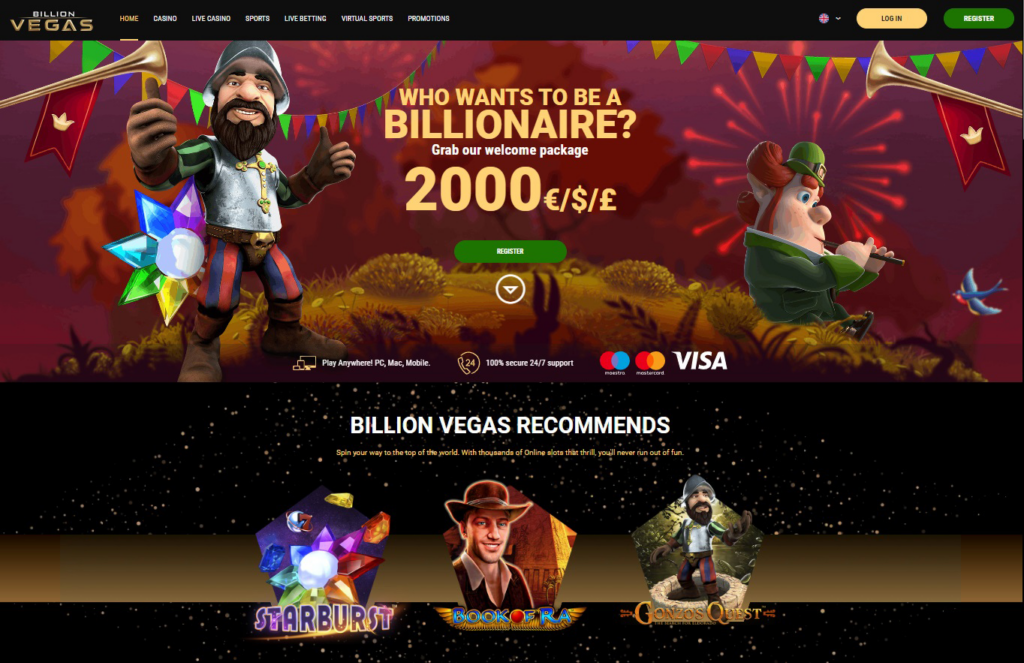The width and height of the screenshot is (1024, 663).
Task: Click the Visa payment logo
Action: [x=700, y=361]
